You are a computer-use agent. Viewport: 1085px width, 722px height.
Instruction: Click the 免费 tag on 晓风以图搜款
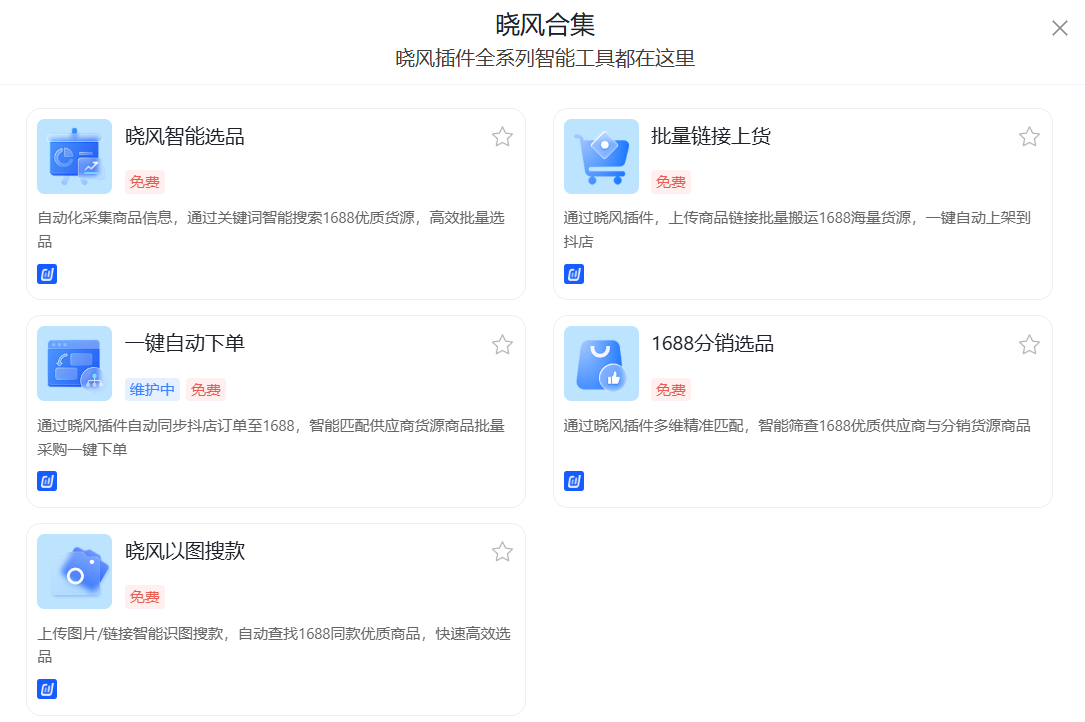point(145,597)
